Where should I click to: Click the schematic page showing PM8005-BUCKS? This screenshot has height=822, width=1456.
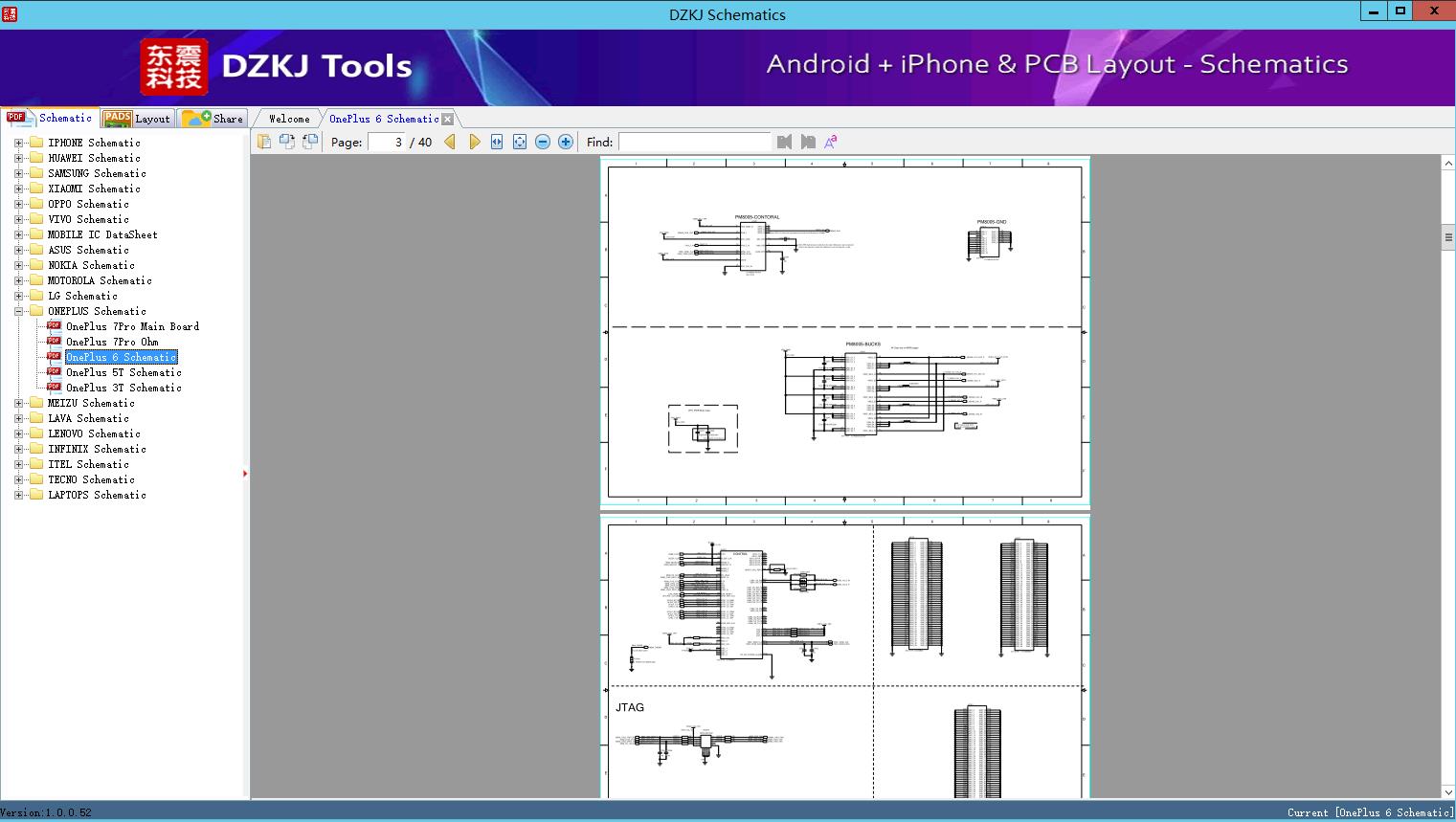point(845,332)
